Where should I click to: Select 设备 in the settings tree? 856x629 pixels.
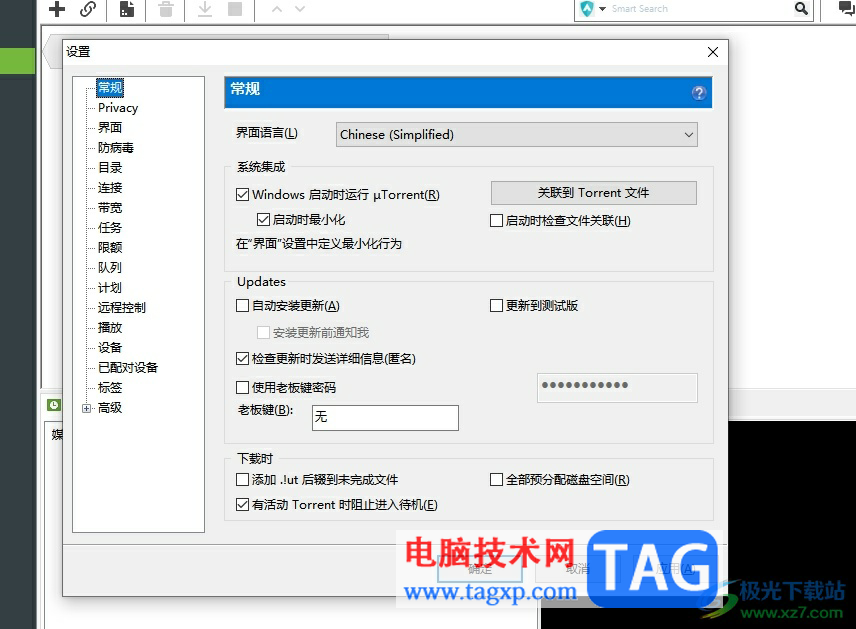point(110,347)
